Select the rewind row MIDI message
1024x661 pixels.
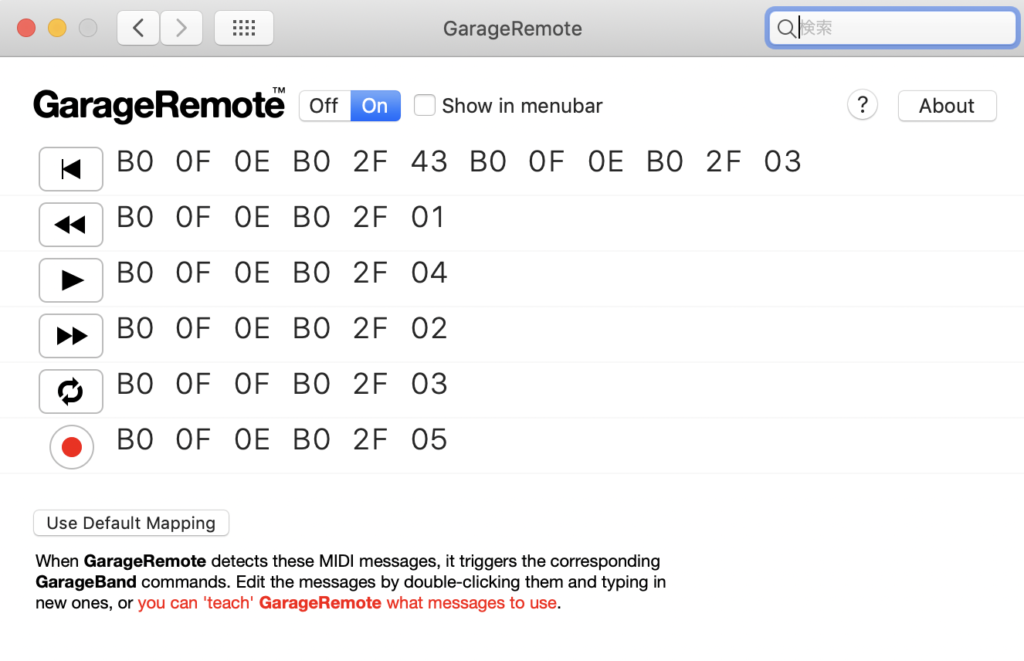click(x=280, y=218)
